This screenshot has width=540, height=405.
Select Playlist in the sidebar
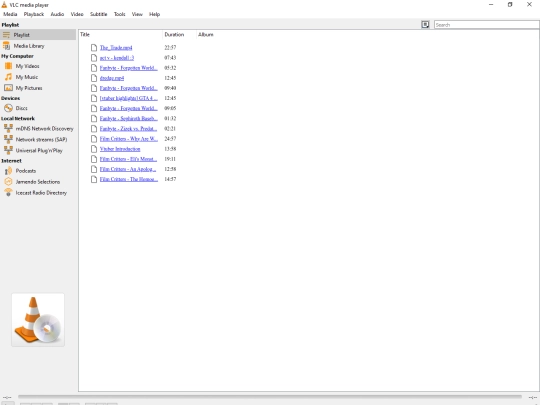[x=38, y=35]
